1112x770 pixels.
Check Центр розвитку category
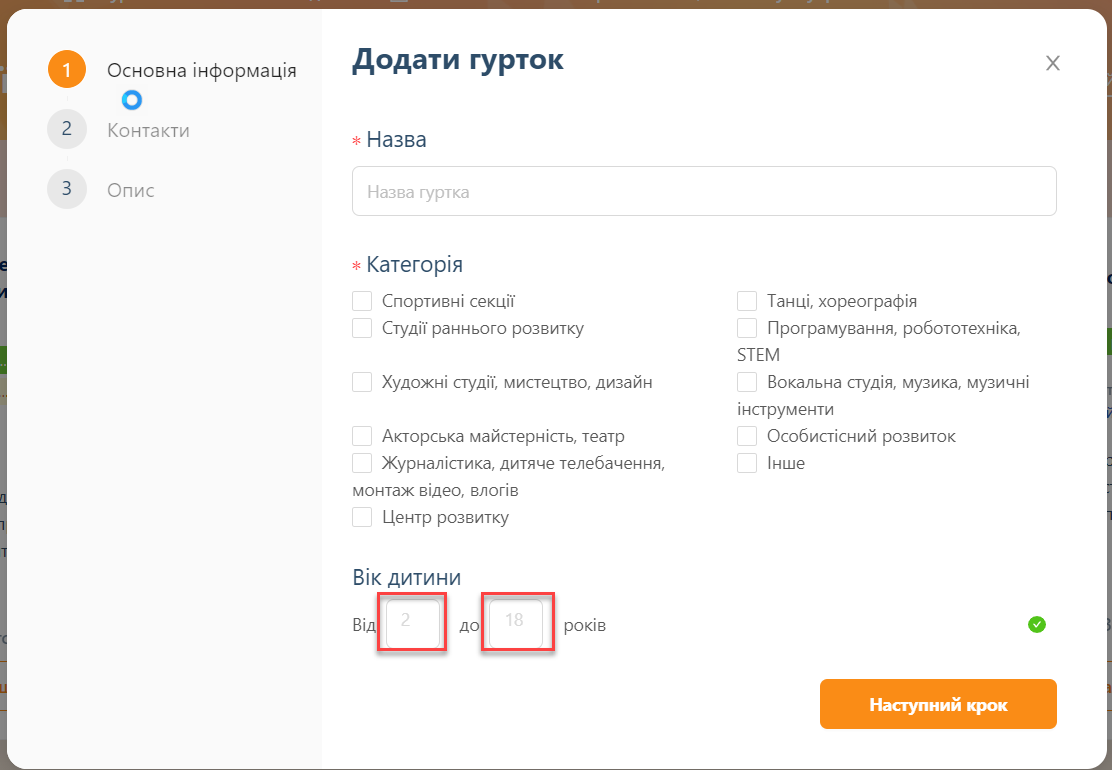click(362, 517)
